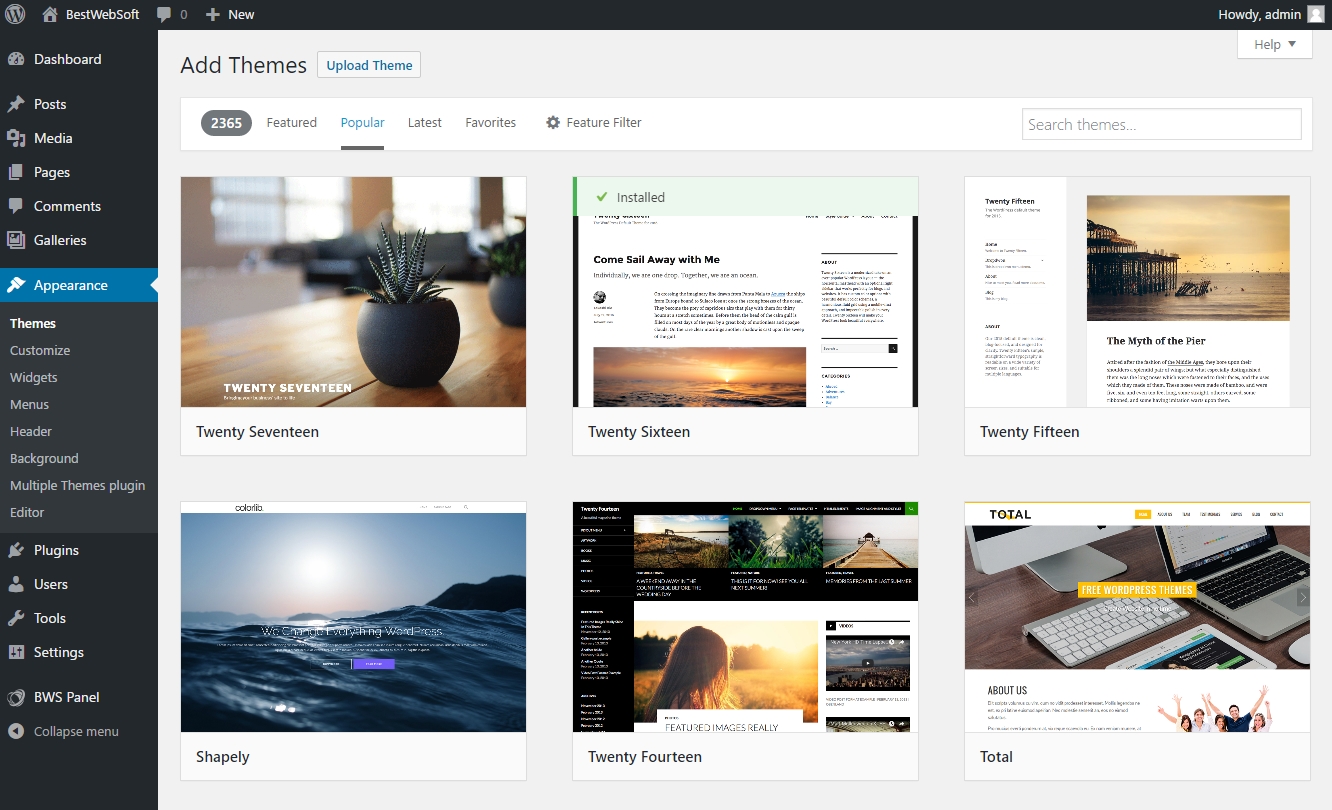
Task: Click the Add Themes page heading
Action: click(x=243, y=65)
